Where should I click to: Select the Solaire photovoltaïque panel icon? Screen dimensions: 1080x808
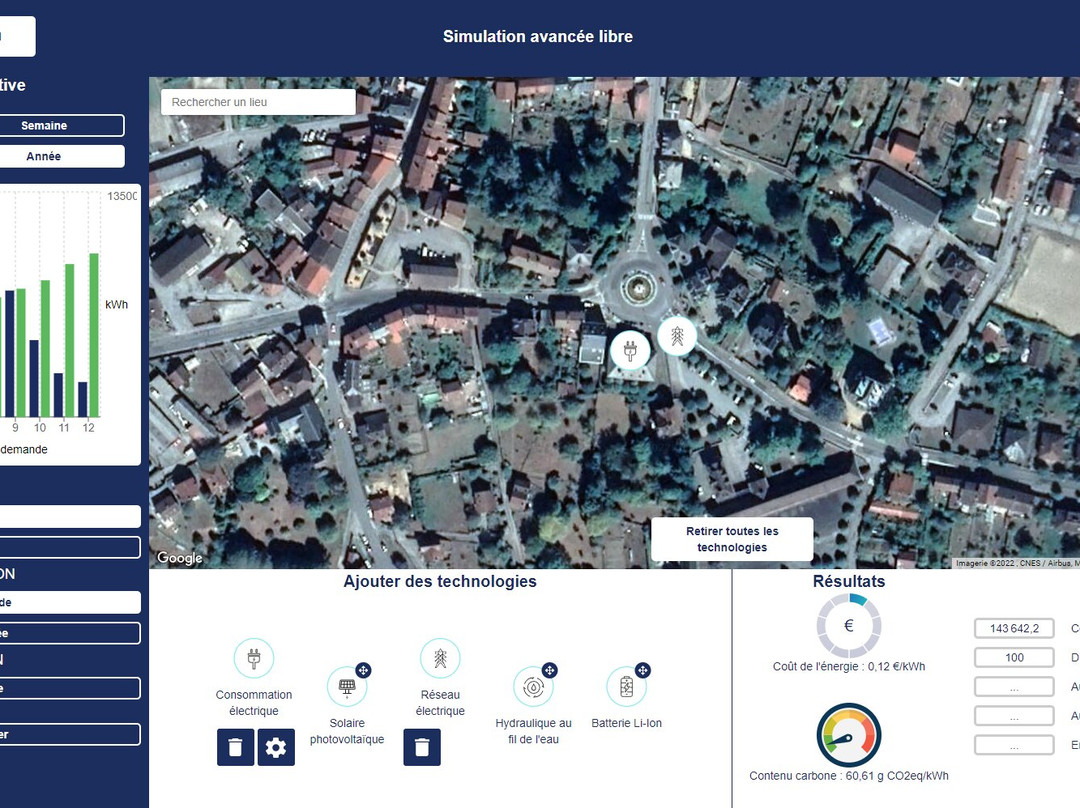click(346, 686)
